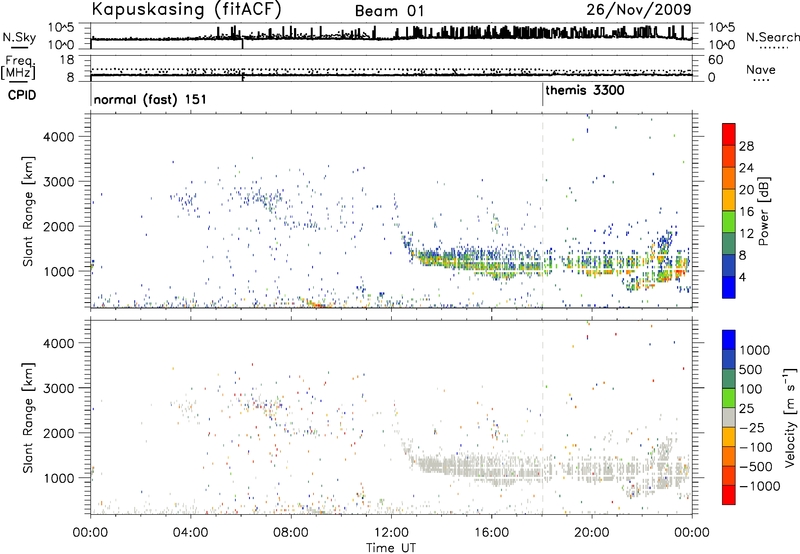Click the blue bottom segment of Power colorbar

point(729,287)
